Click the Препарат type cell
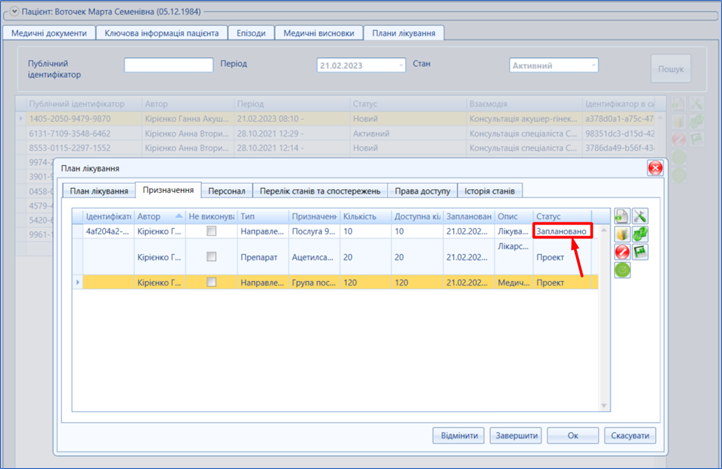 click(x=263, y=257)
